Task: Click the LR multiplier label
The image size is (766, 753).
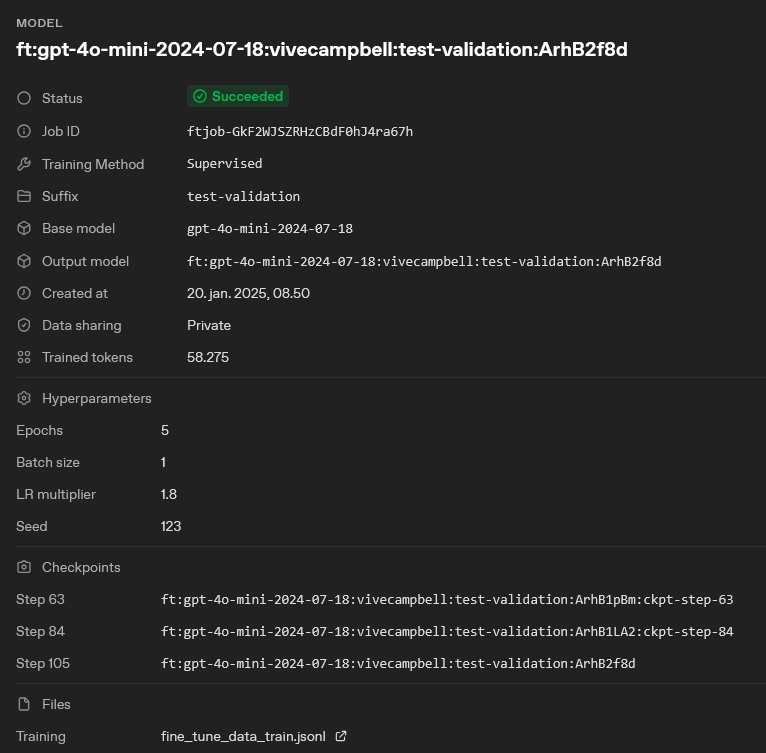Action: point(56,495)
